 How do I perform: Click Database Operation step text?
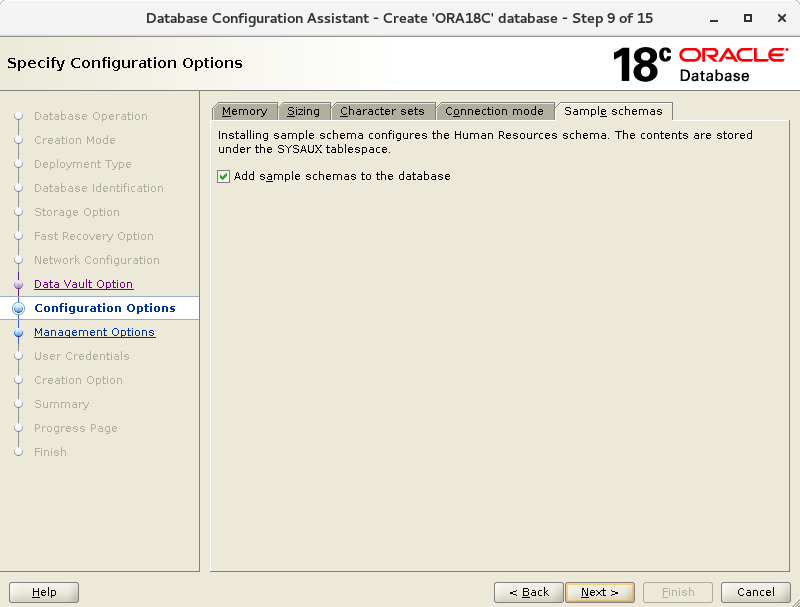point(91,116)
